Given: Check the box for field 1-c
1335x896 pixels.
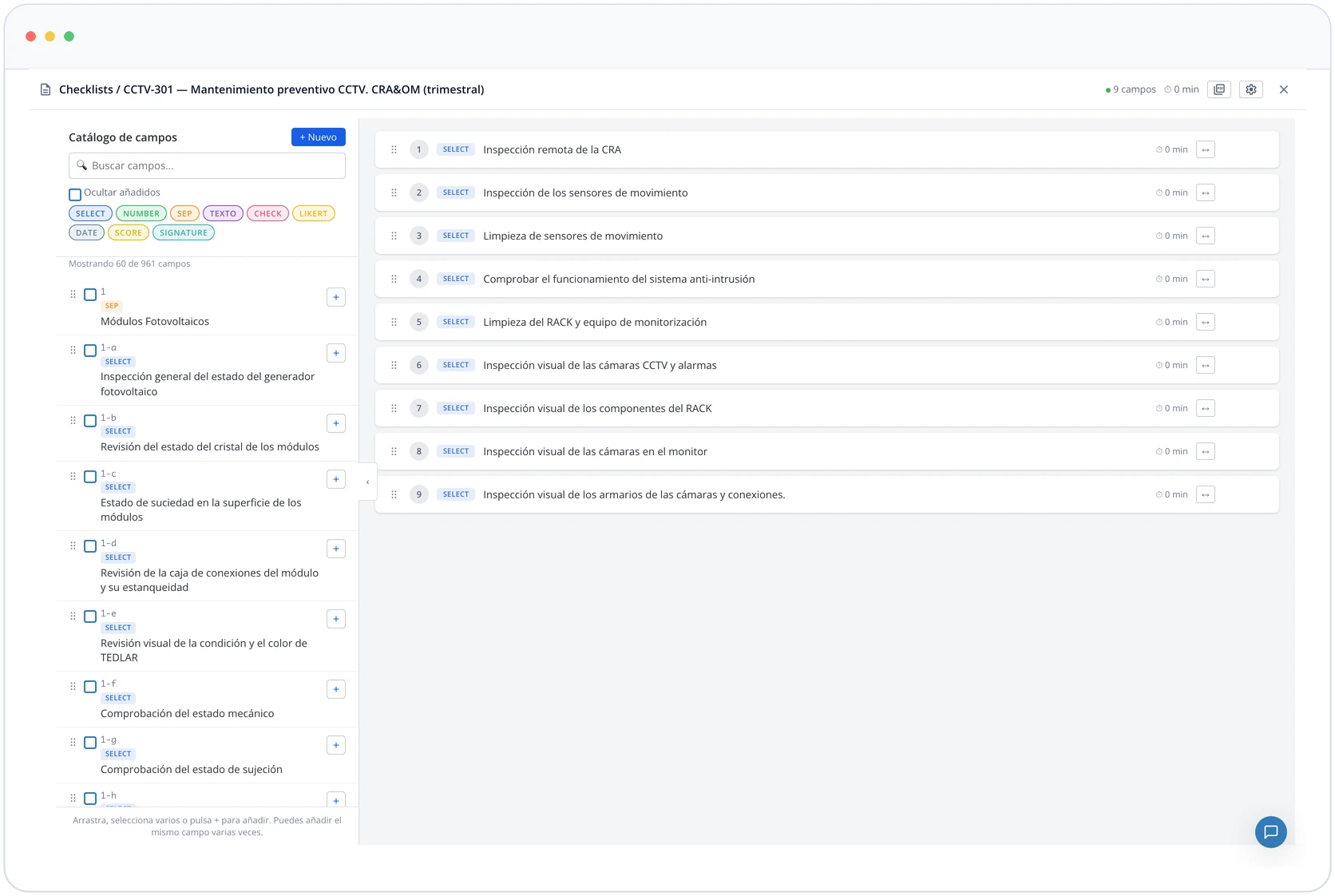Looking at the screenshot, I should [90, 477].
